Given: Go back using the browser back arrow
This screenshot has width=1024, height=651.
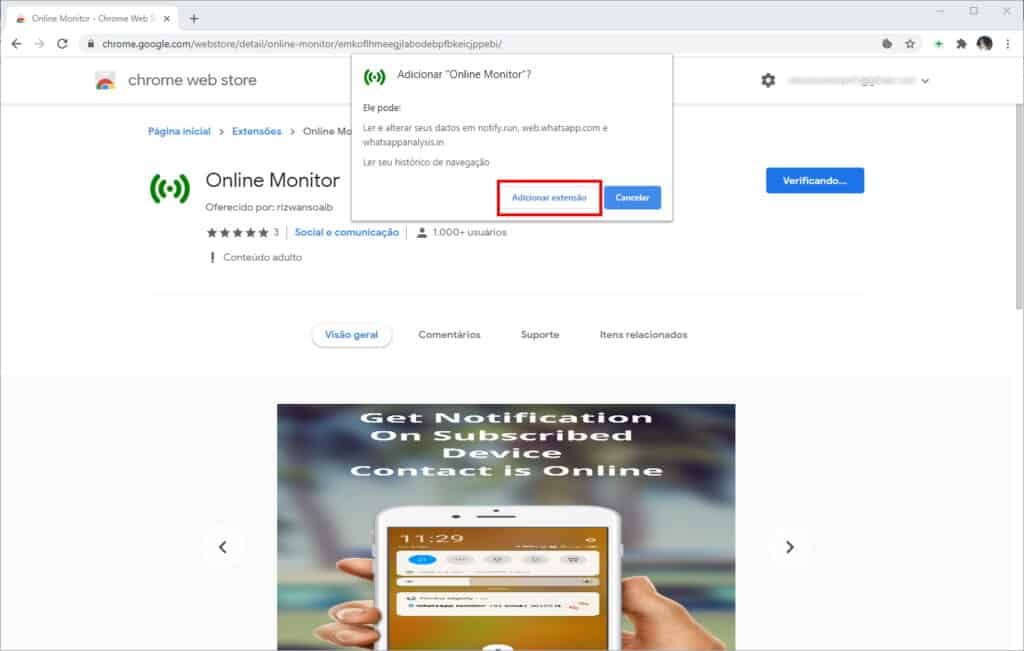Looking at the screenshot, I should coord(16,44).
